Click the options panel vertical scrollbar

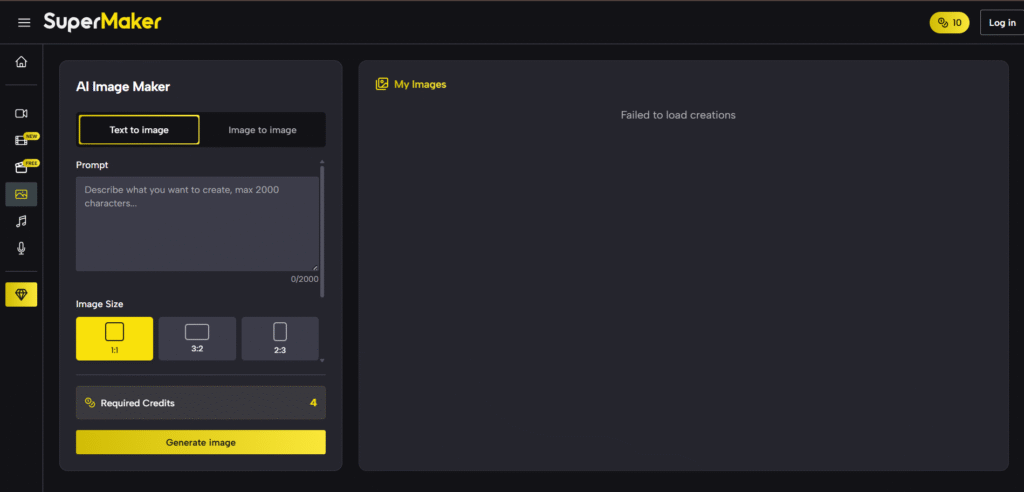(x=322, y=231)
